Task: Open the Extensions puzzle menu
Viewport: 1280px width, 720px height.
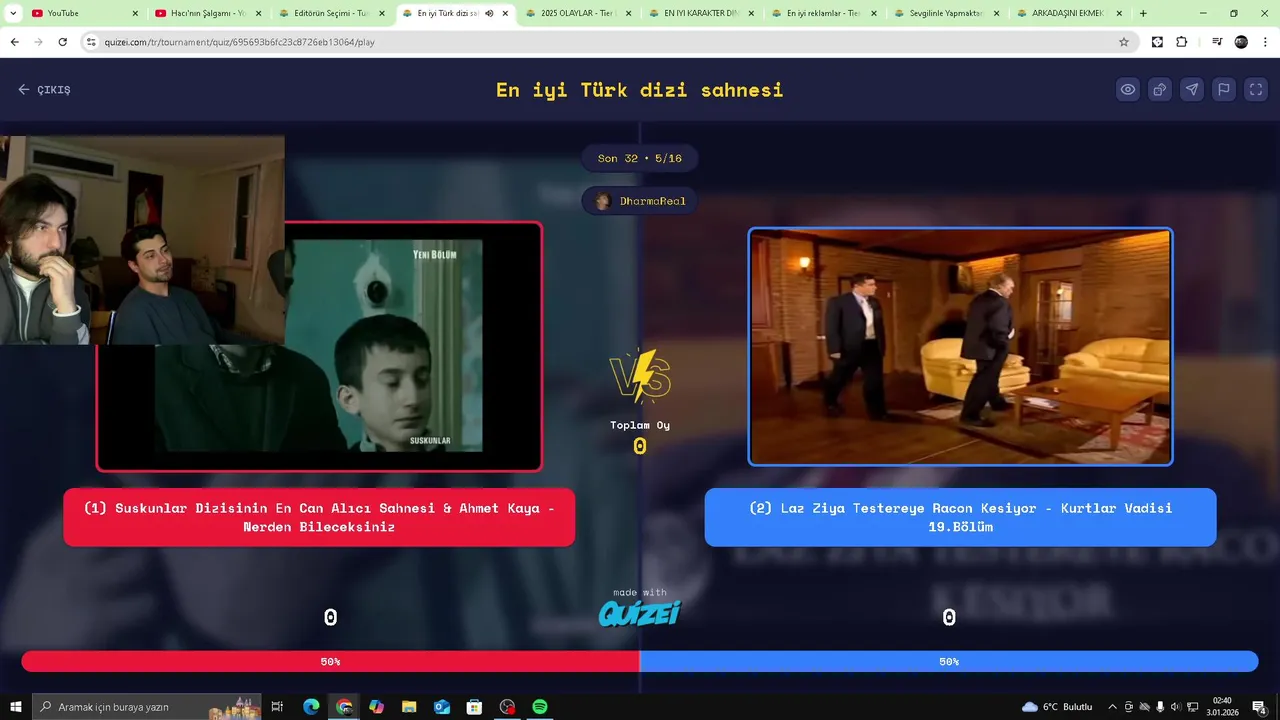Action: point(1182,42)
